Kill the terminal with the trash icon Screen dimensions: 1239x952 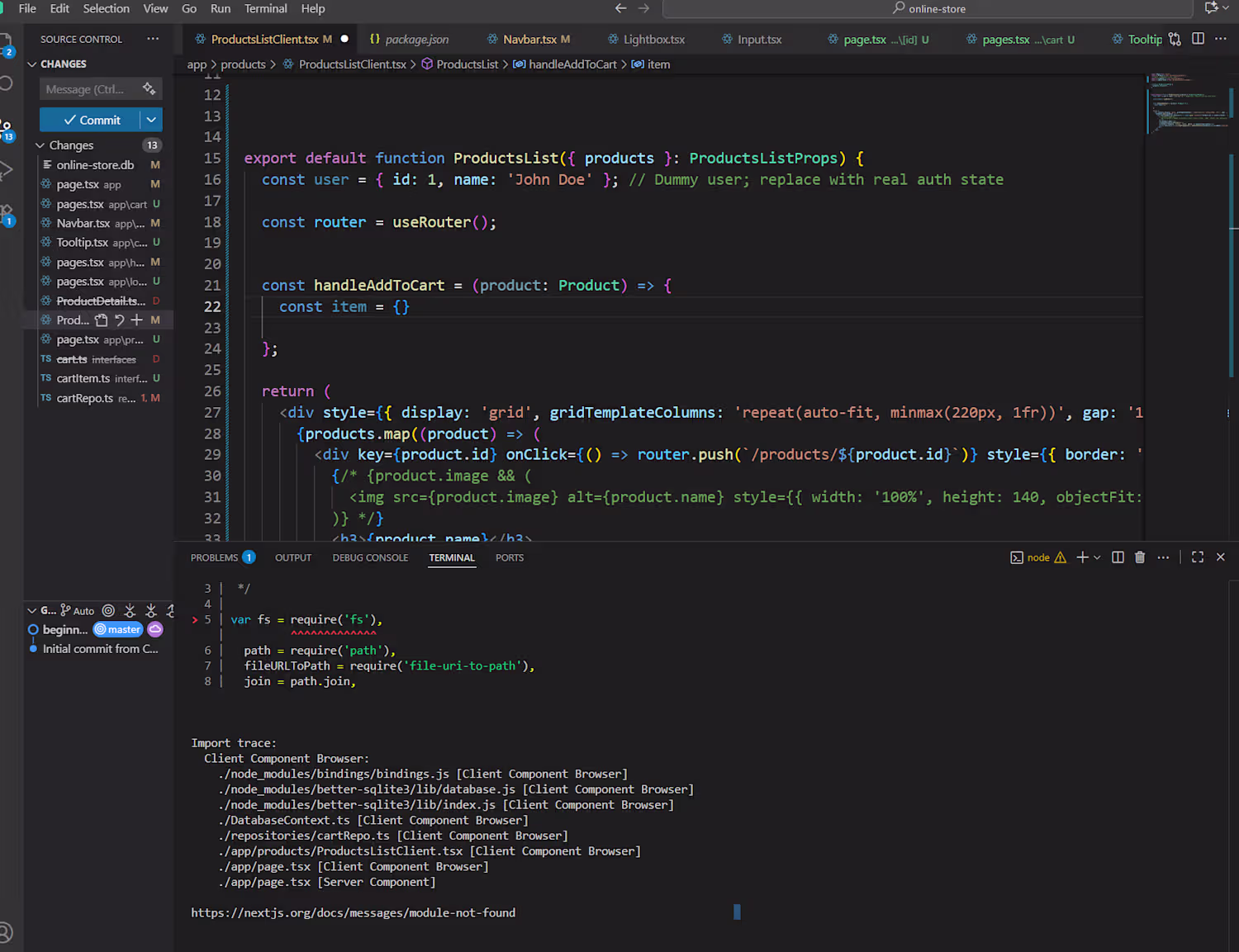pyautogui.click(x=1140, y=557)
